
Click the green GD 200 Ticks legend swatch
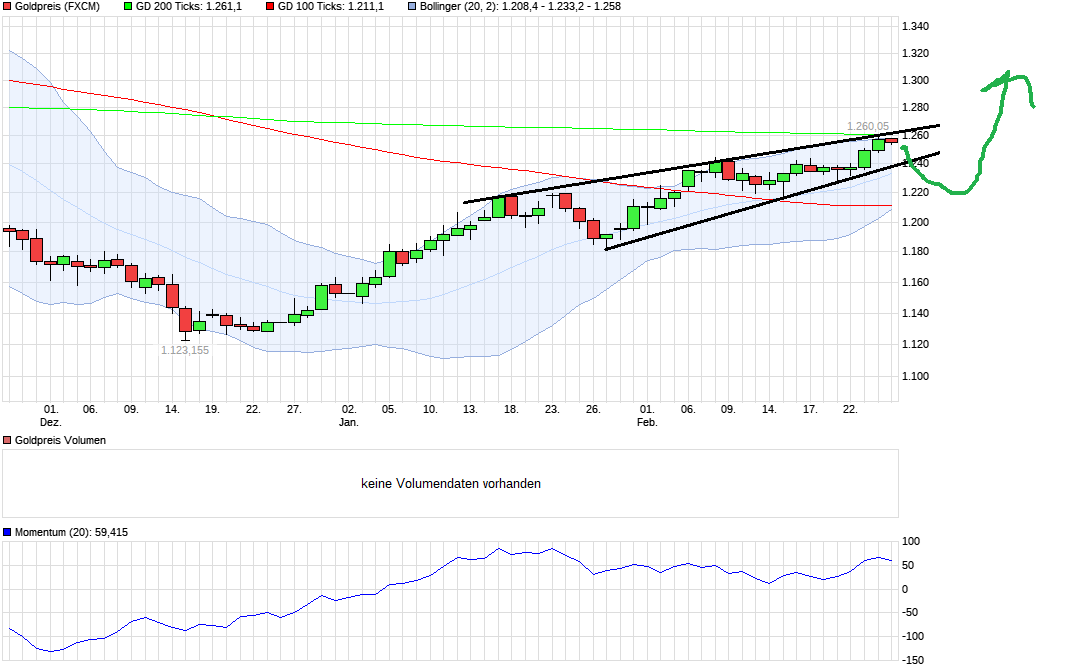pyautogui.click(x=128, y=6)
